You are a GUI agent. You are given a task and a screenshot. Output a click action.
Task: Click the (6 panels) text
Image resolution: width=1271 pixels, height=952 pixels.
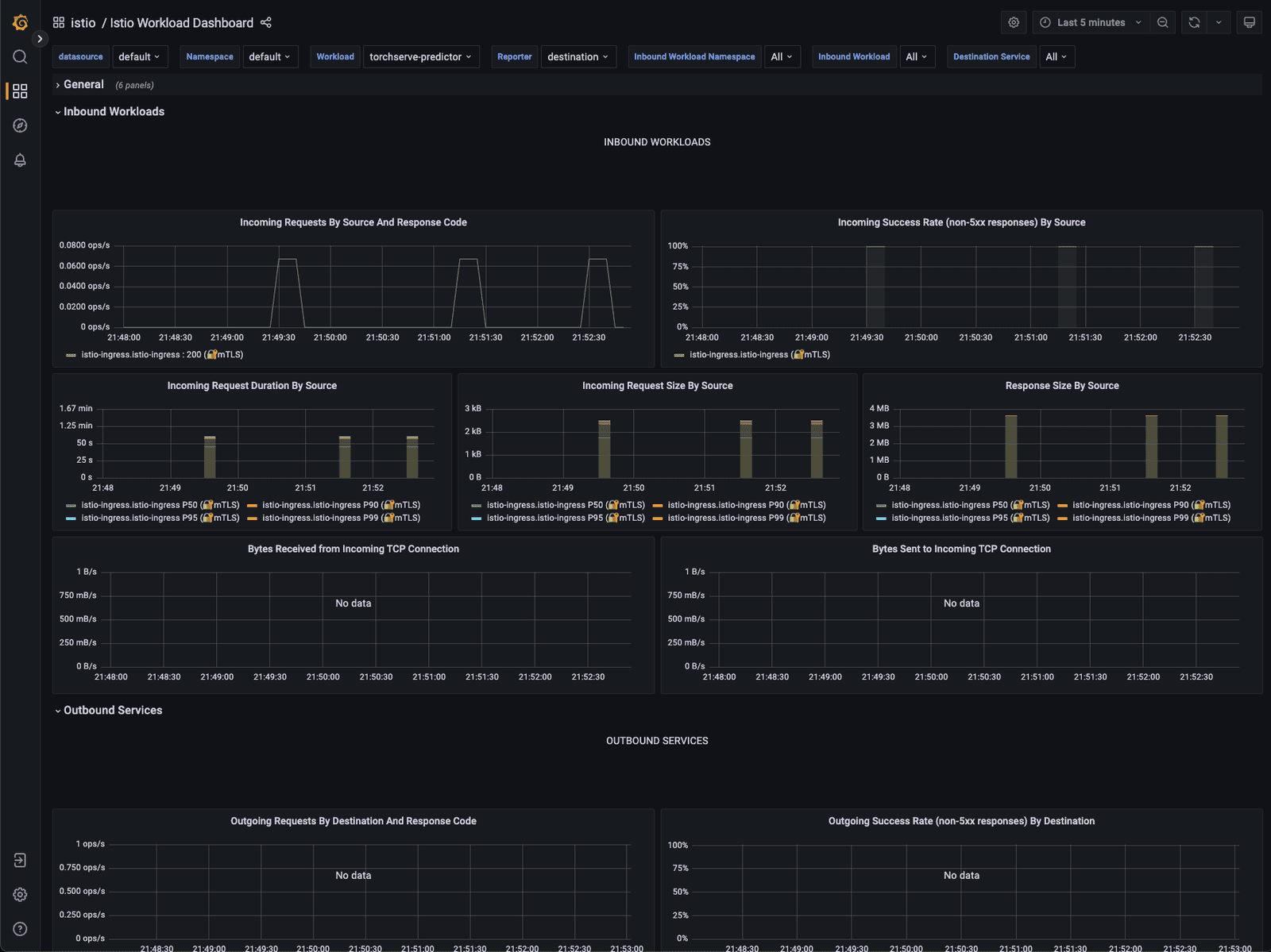pyautogui.click(x=134, y=86)
